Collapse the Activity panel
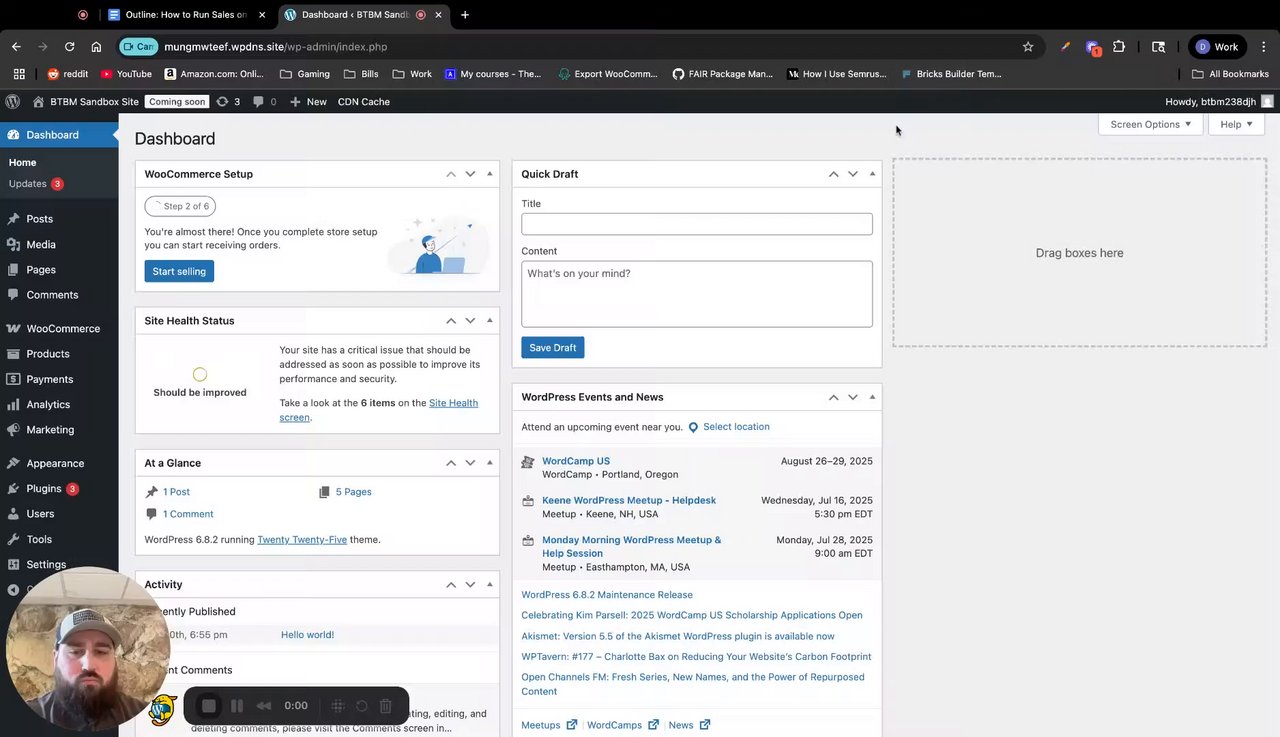This screenshot has width=1280, height=737. [x=489, y=585]
